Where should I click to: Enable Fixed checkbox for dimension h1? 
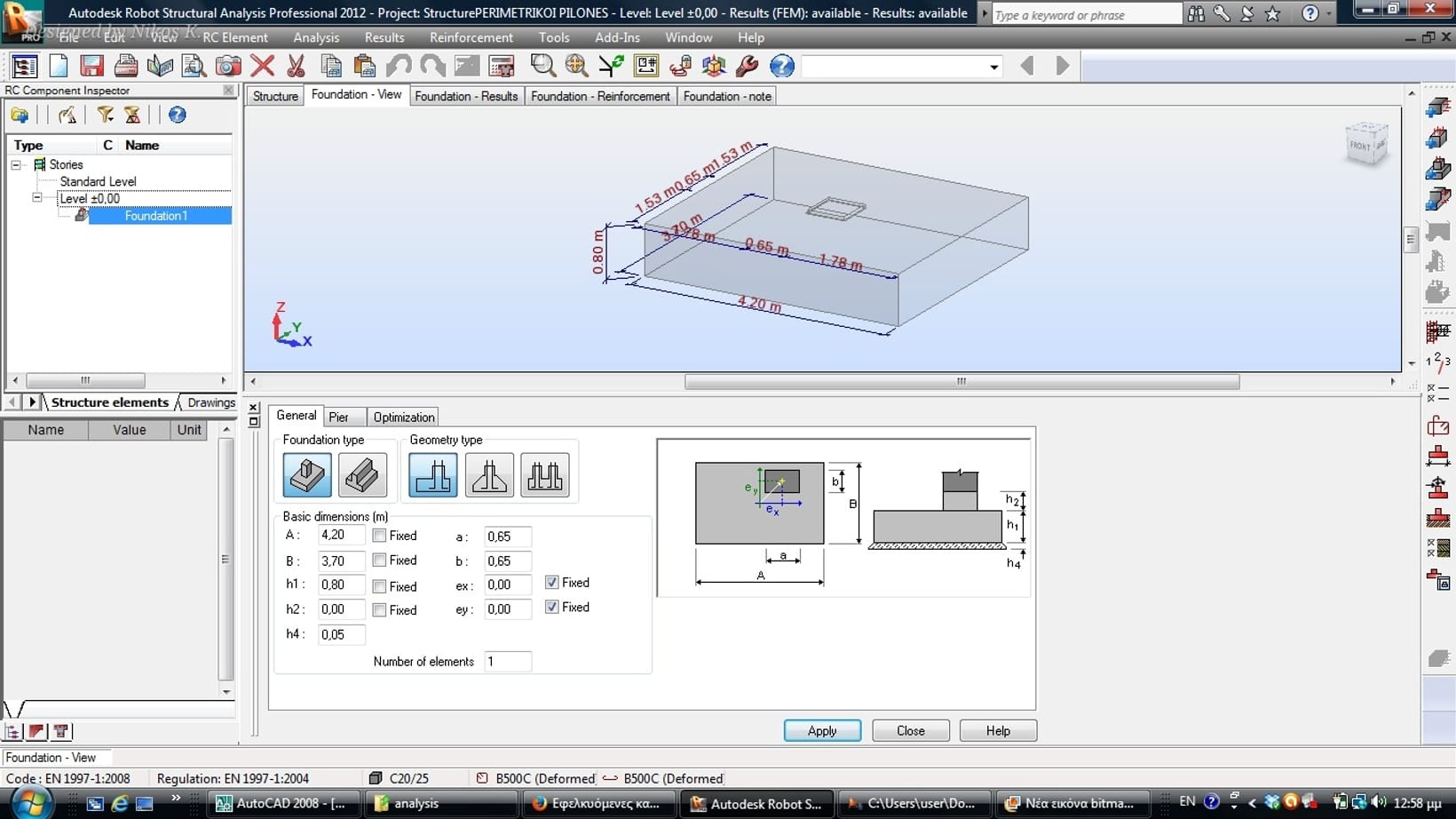click(380, 586)
